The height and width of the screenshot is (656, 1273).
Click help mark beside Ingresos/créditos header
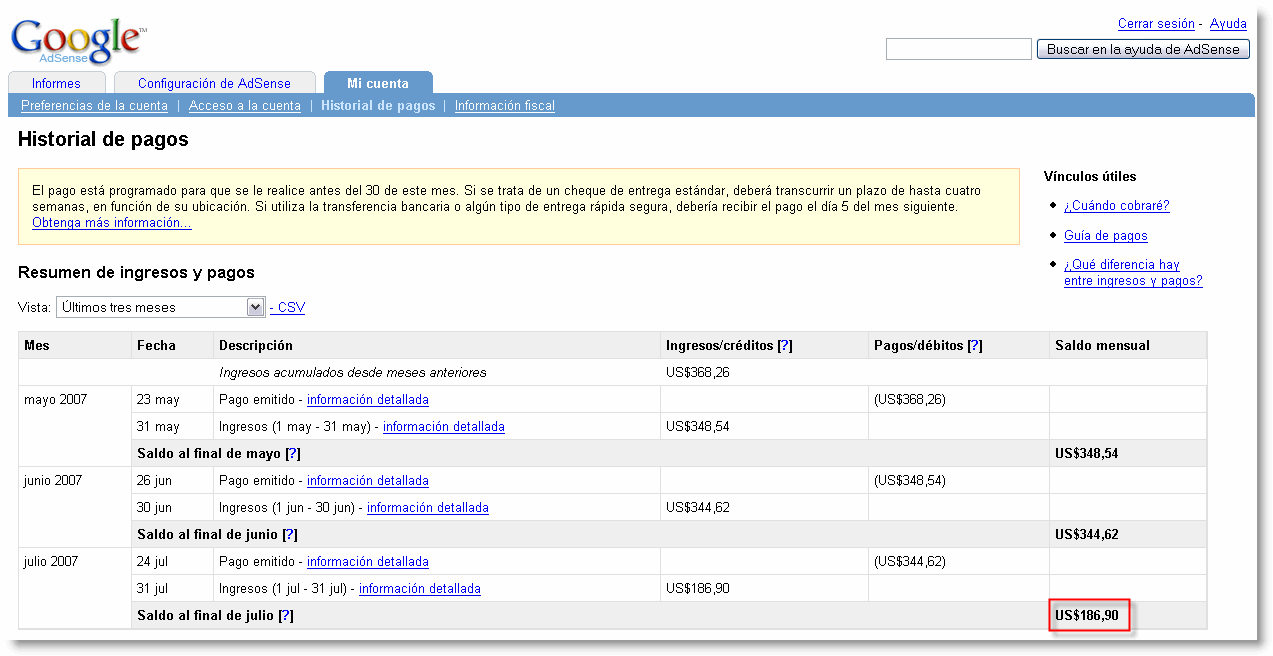tap(785, 346)
